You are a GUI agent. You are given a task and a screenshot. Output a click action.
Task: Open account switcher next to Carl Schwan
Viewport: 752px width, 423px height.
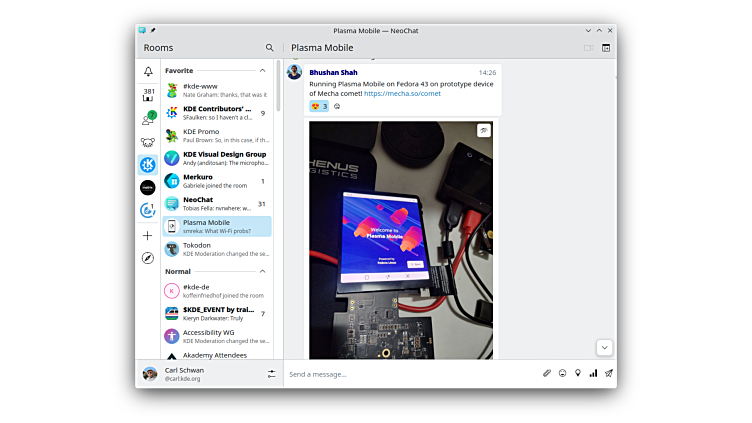click(x=271, y=374)
